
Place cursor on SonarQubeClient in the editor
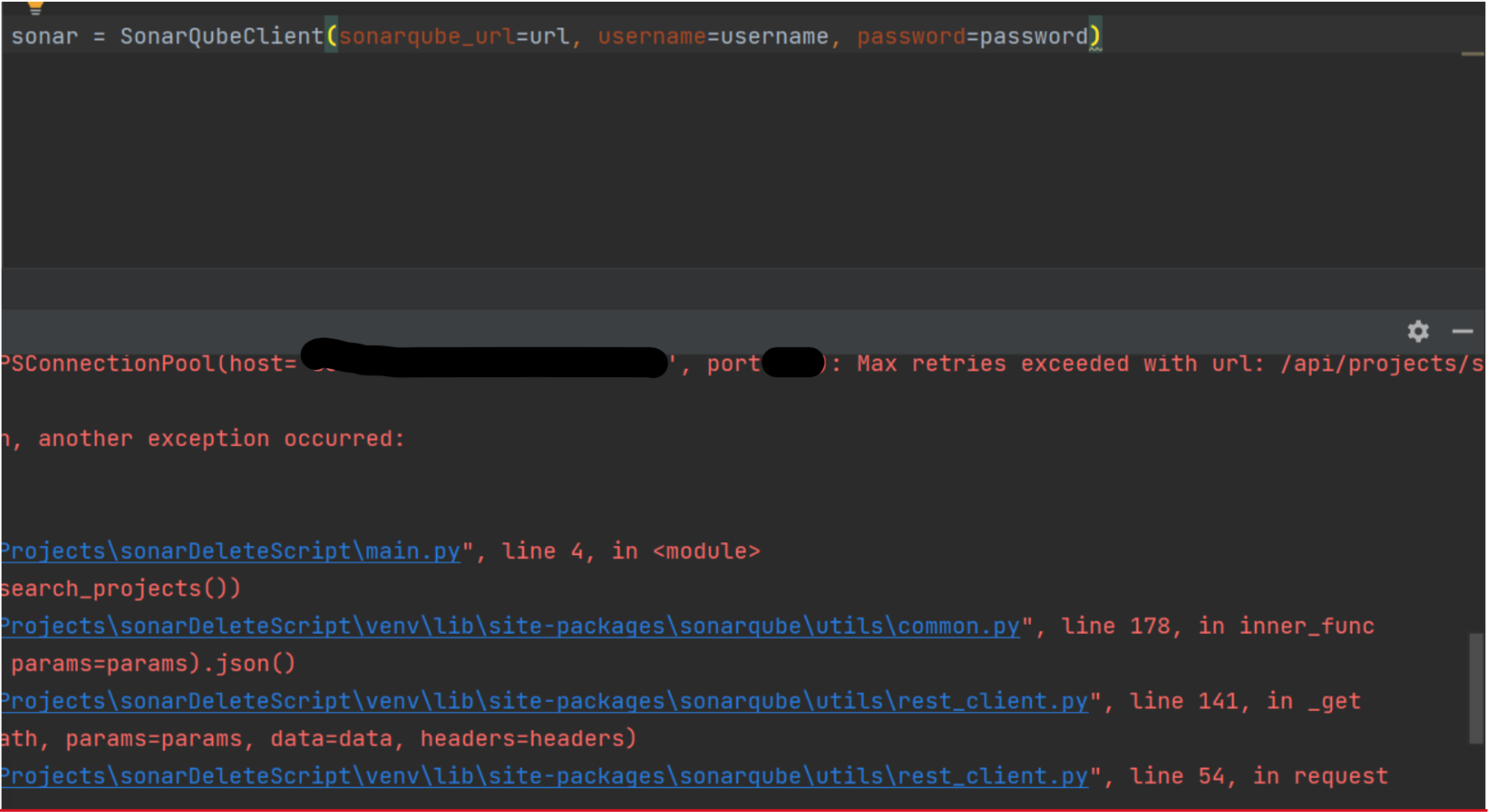click(221, 37)
